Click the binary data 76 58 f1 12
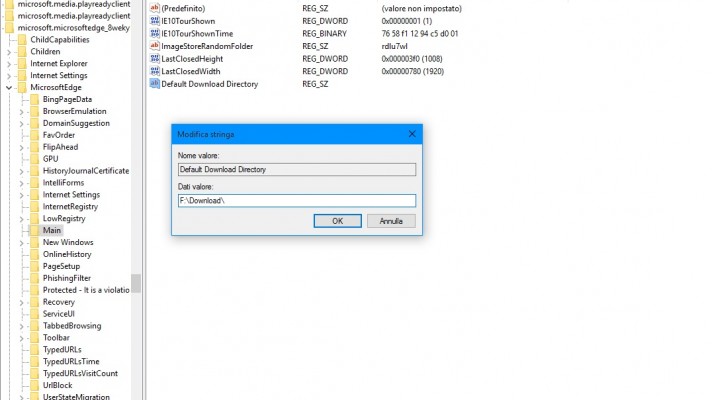The image size is (712, 400). coord(420,34)
